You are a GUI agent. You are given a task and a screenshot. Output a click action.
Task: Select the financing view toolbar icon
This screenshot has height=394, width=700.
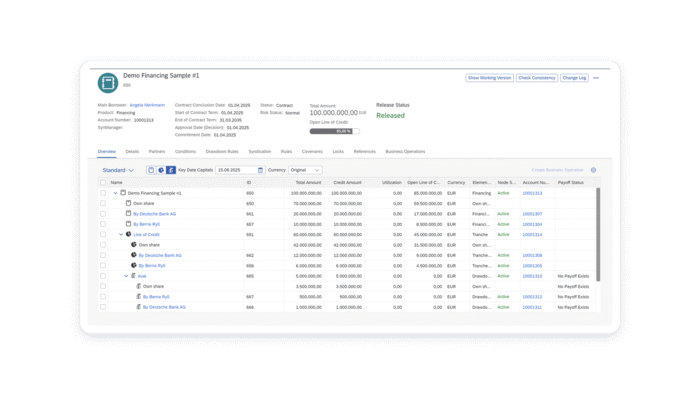coord(151,170)
